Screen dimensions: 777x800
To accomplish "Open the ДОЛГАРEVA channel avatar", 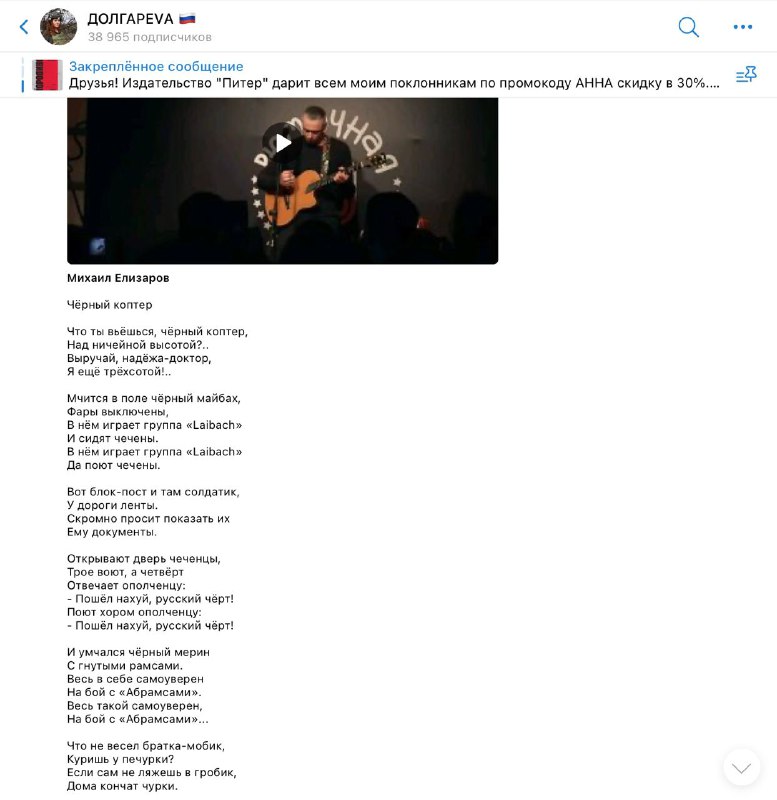I will coord(58,27).
